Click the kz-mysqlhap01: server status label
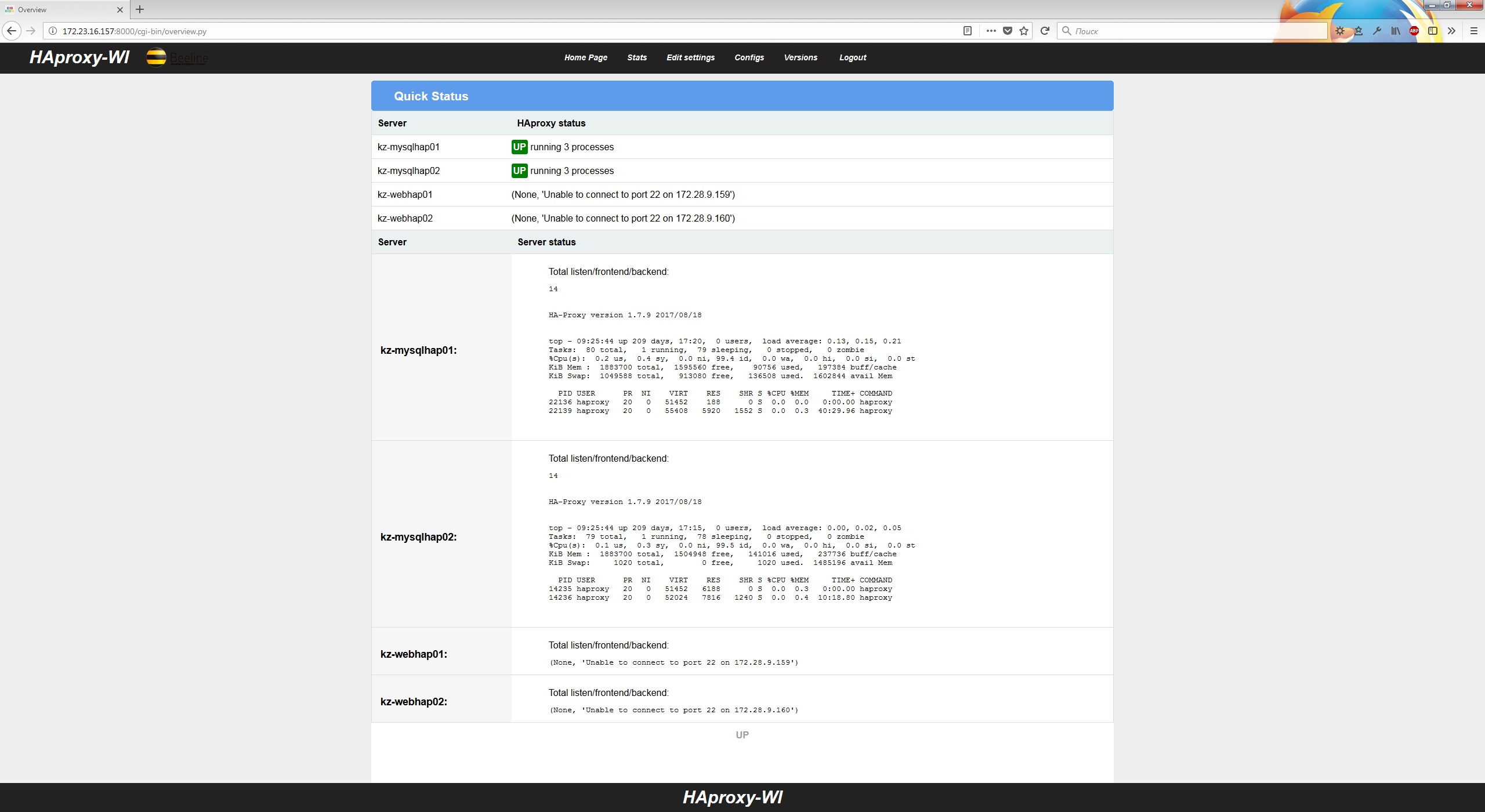This screenshot has height=812, width=1485. [418, 350]
